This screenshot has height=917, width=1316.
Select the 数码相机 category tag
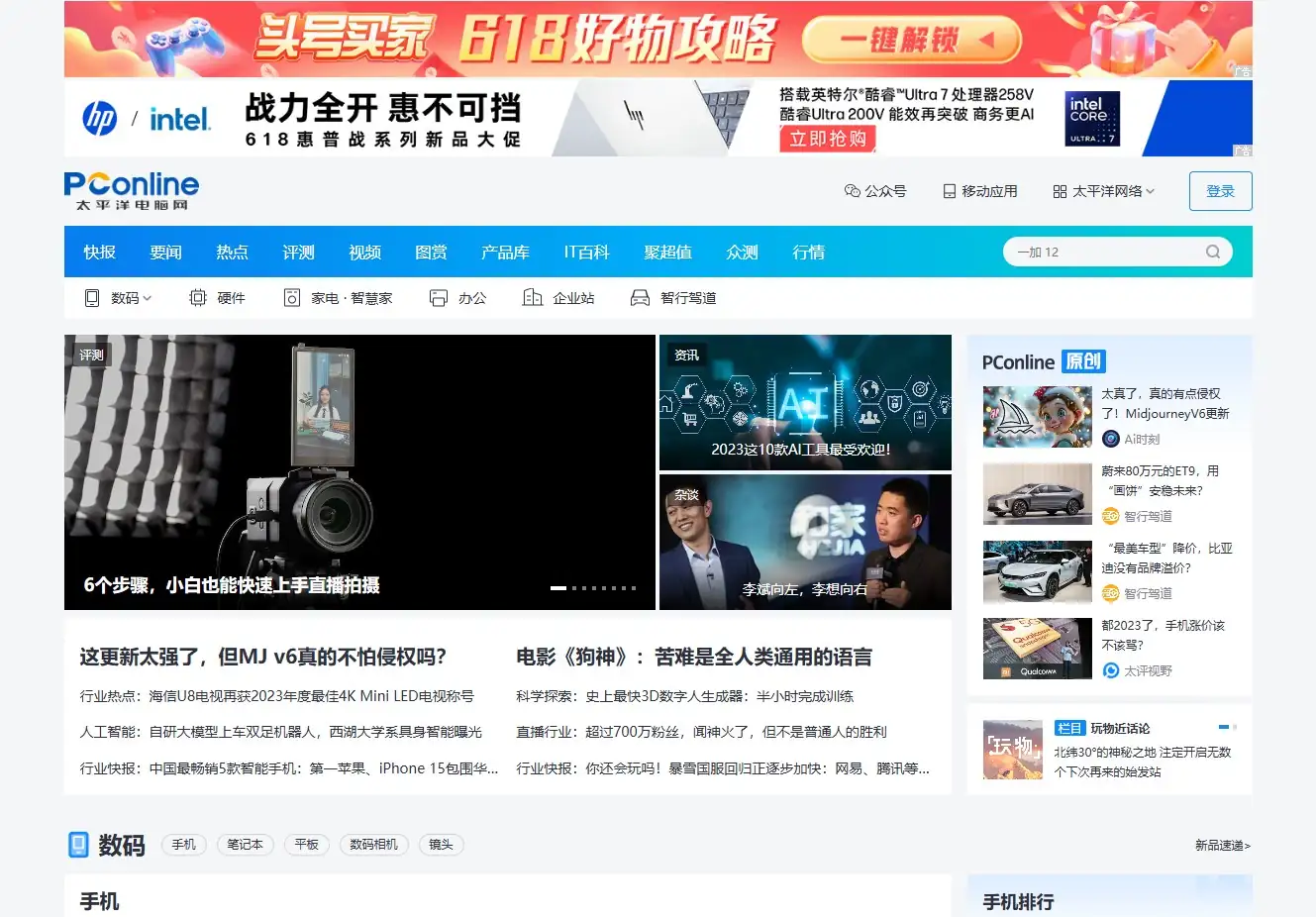click(373, 845)
